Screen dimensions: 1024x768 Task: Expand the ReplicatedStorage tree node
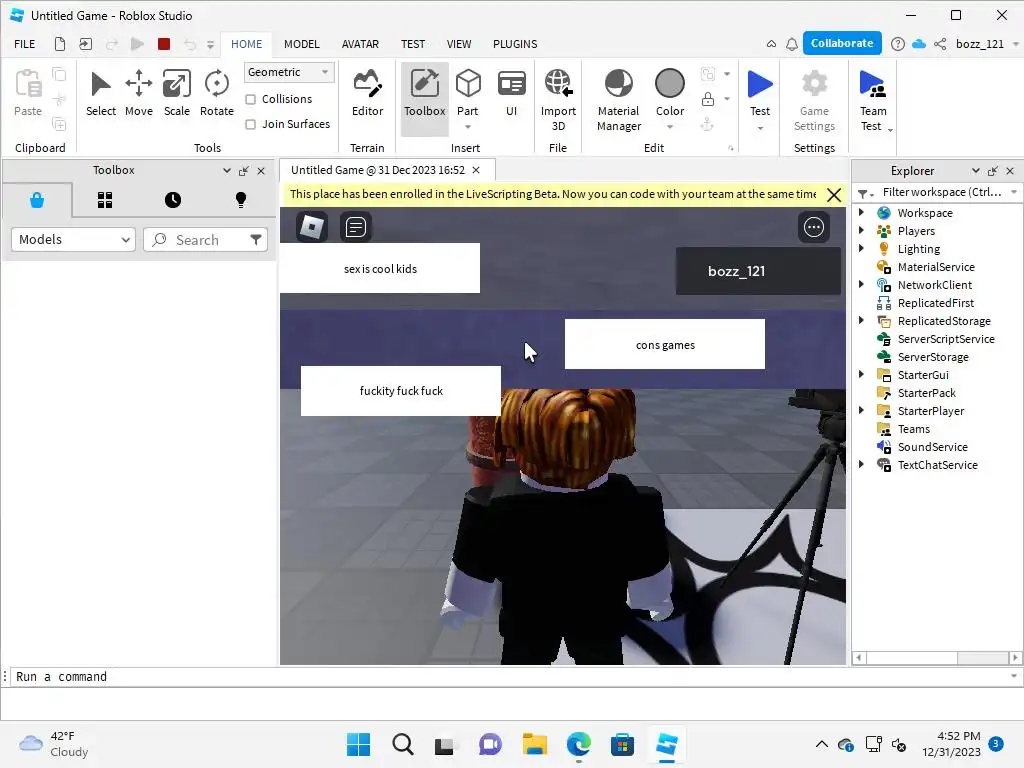pos(861,320)
